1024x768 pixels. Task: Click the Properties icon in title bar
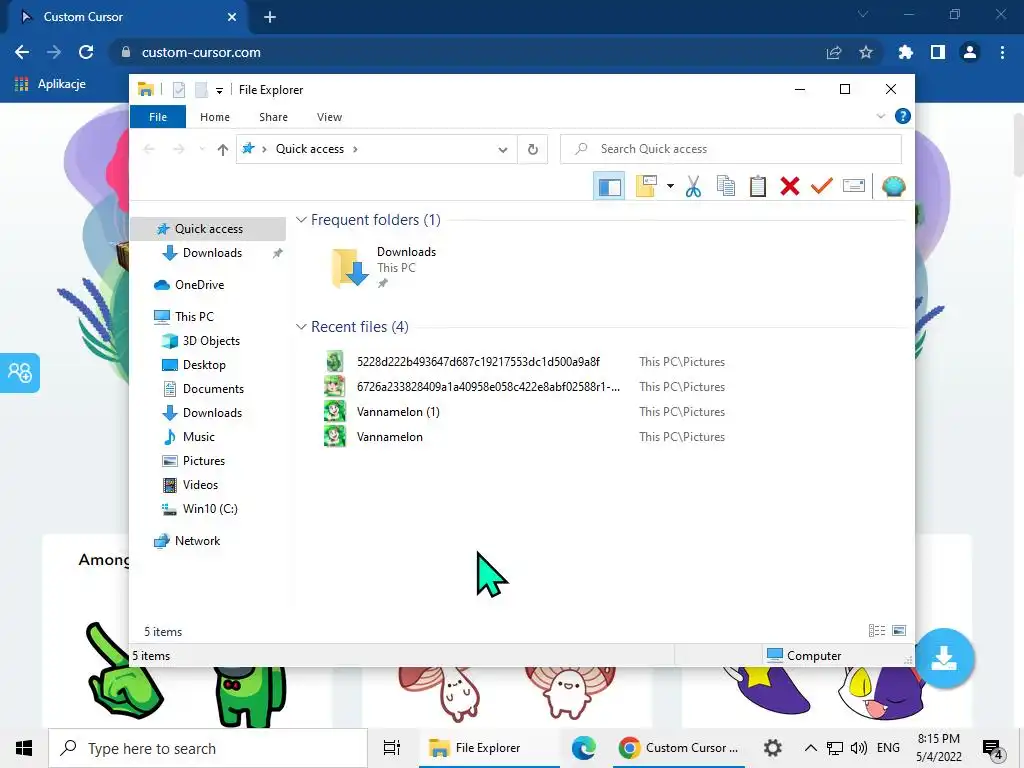pos(179,90)
